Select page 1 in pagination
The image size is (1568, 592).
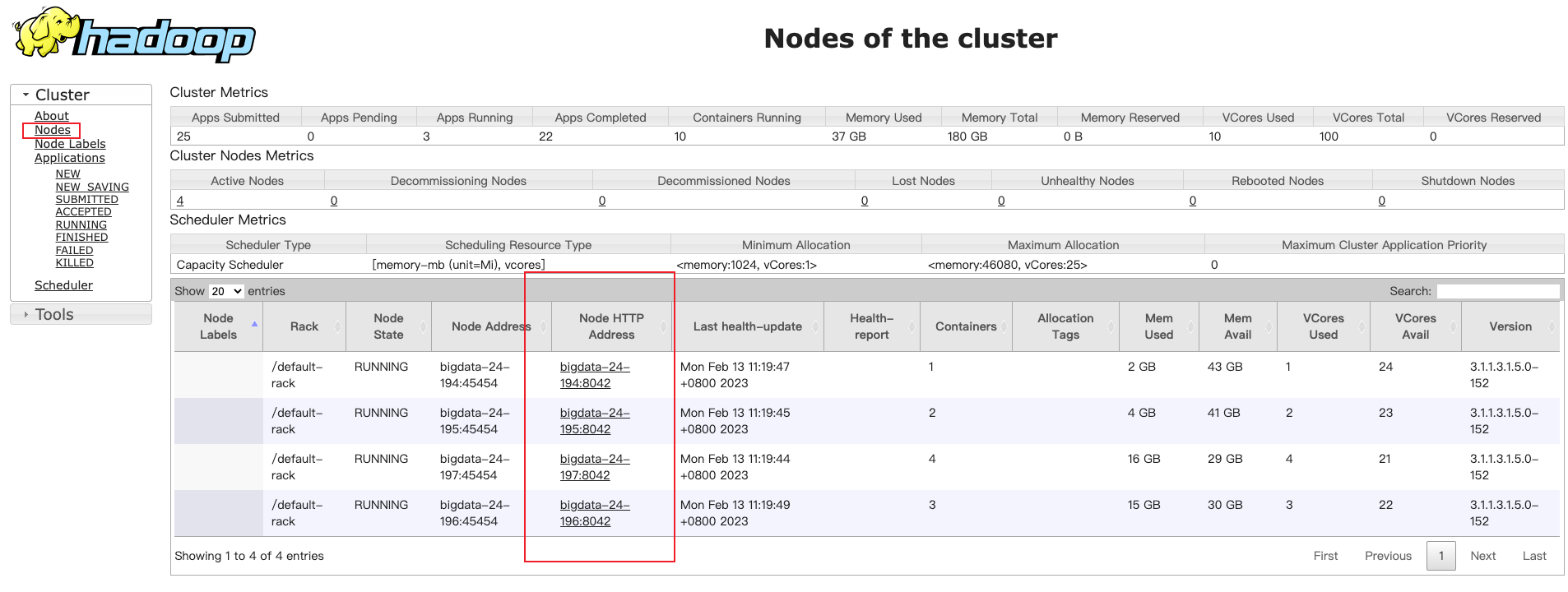point(1440,556)
